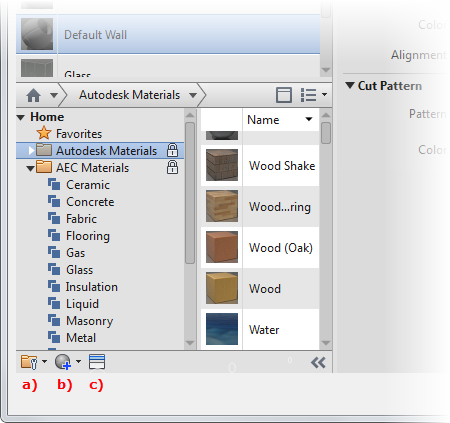Viewport: 450px width, 423px height.
Task: Toggle the library panel layout icon
Action: pos(284,95)
